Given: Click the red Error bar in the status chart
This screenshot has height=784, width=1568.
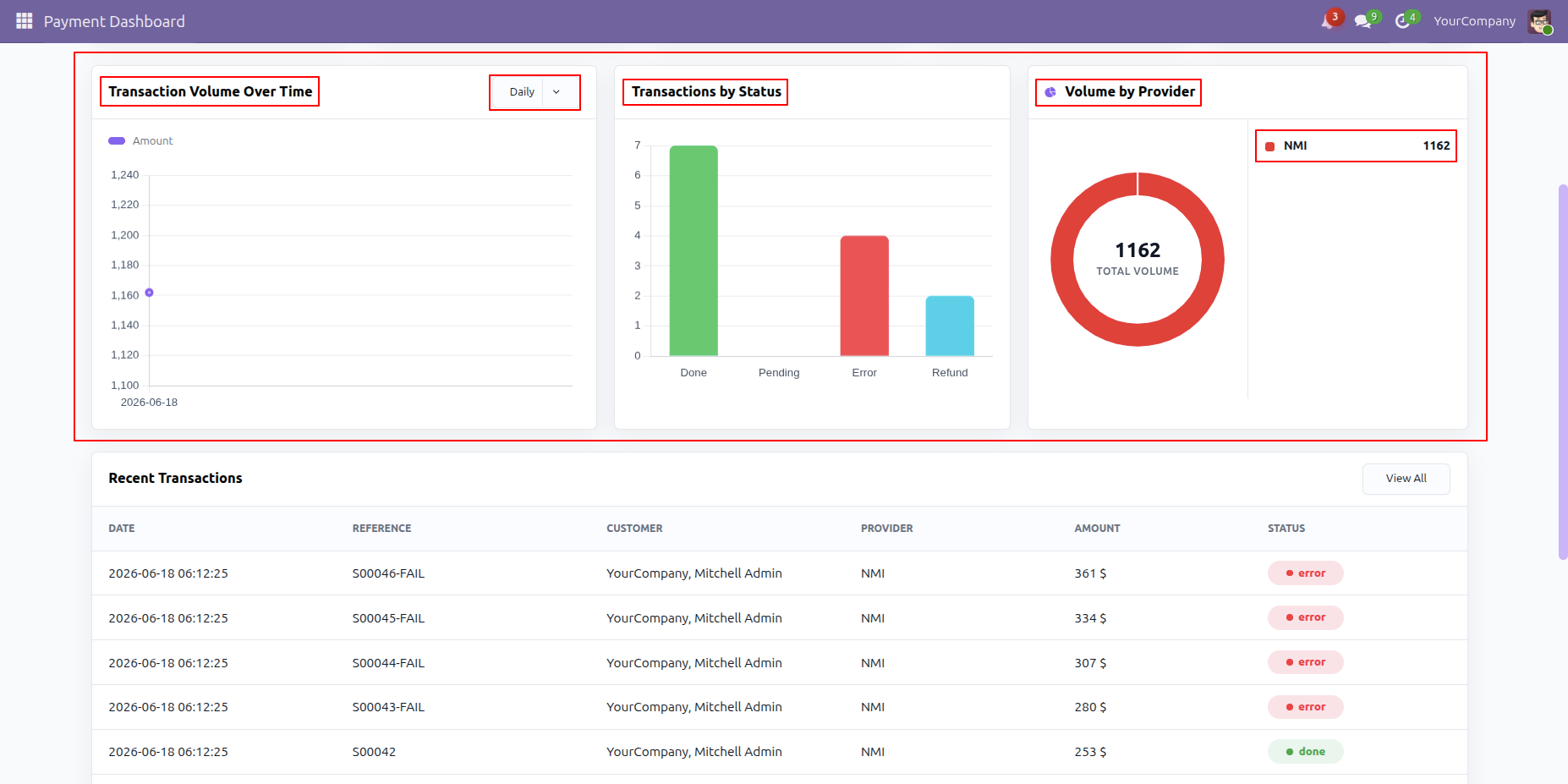Looking at the screenshot, I should [864, 296].
